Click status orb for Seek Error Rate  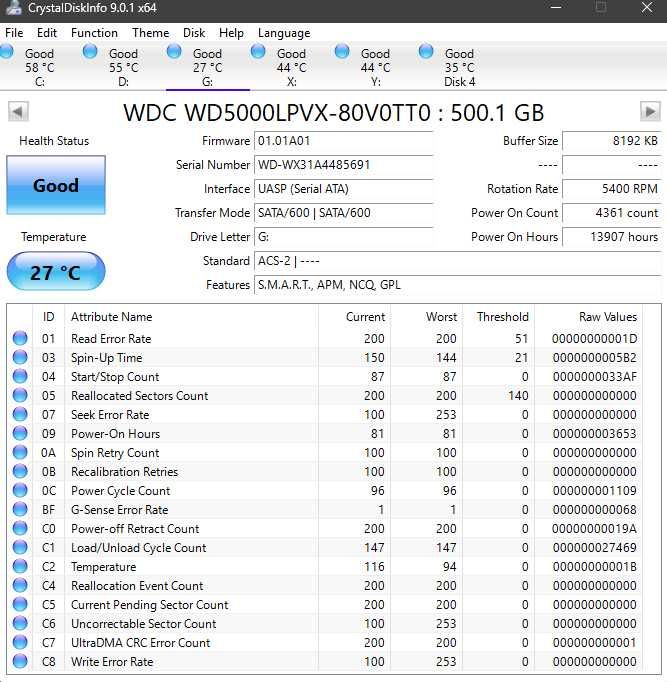pos(20,414)
